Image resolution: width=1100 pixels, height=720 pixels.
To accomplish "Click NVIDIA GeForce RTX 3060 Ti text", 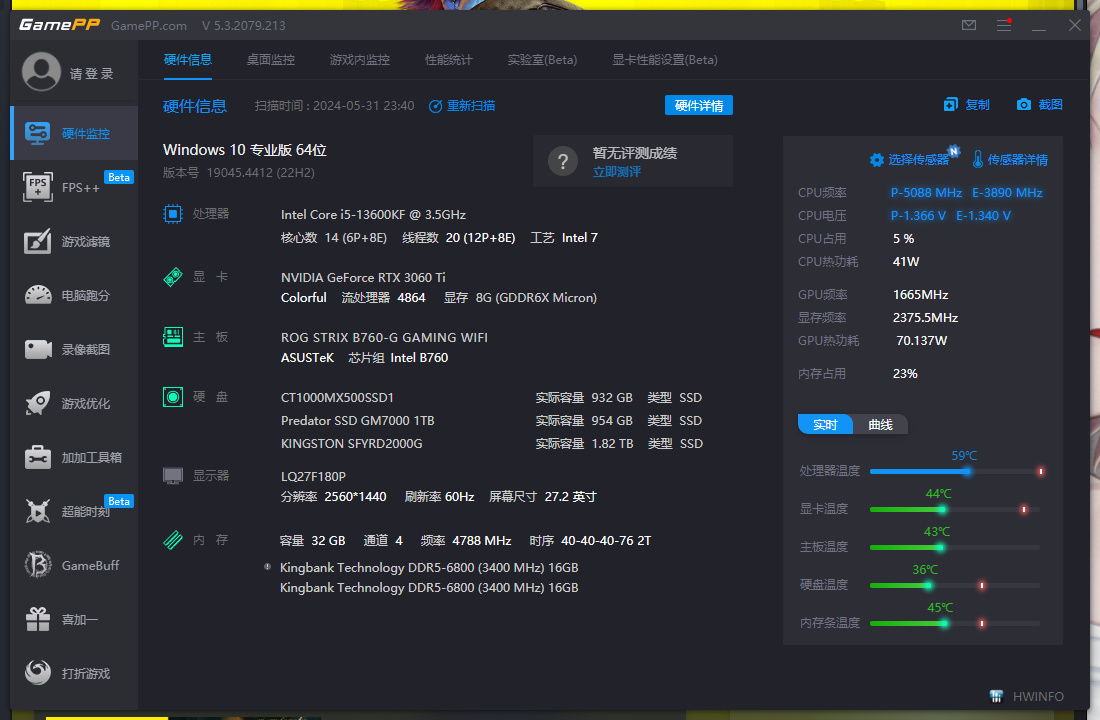I will [x=363, y=277].
